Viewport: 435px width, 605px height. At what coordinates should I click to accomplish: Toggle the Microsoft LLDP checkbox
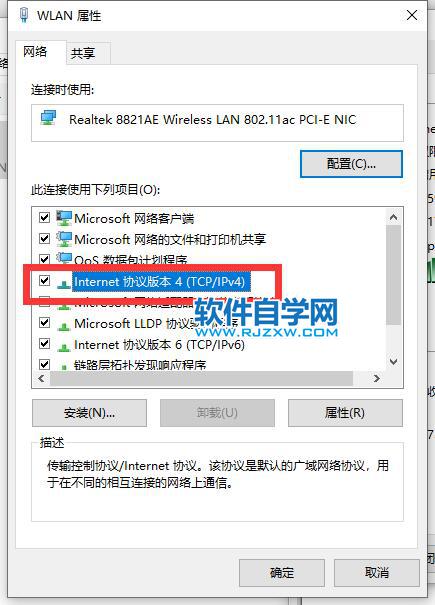tap(45, 322)
